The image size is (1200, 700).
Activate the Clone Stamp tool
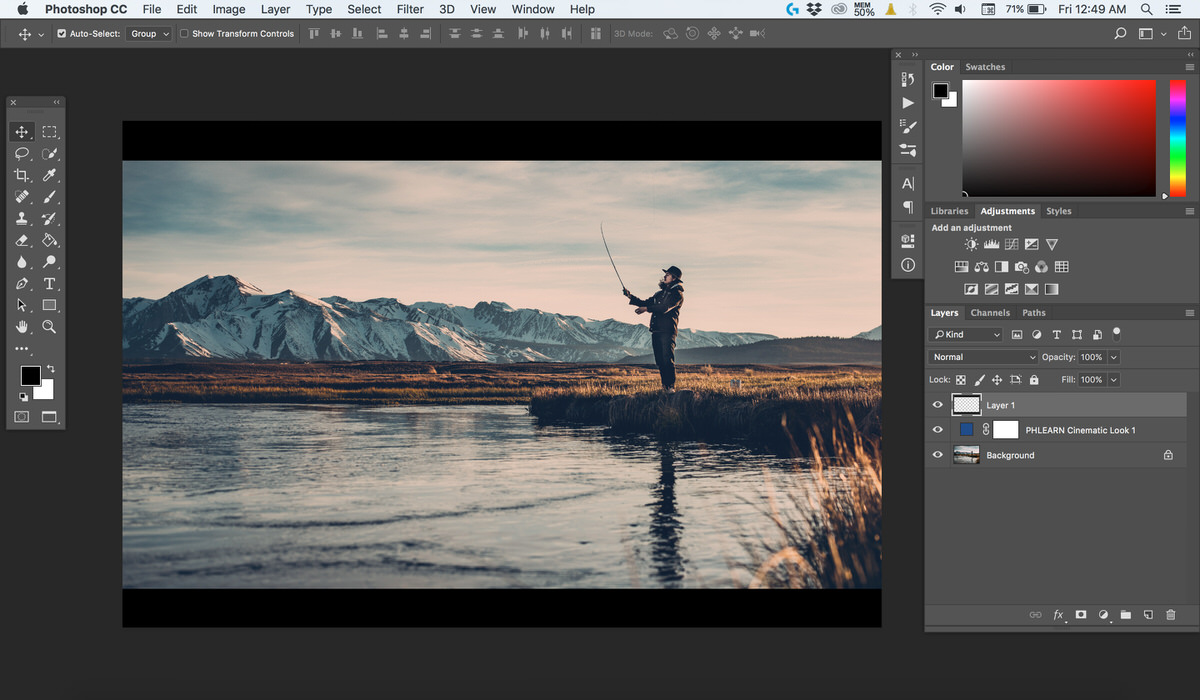coord(22,218)
